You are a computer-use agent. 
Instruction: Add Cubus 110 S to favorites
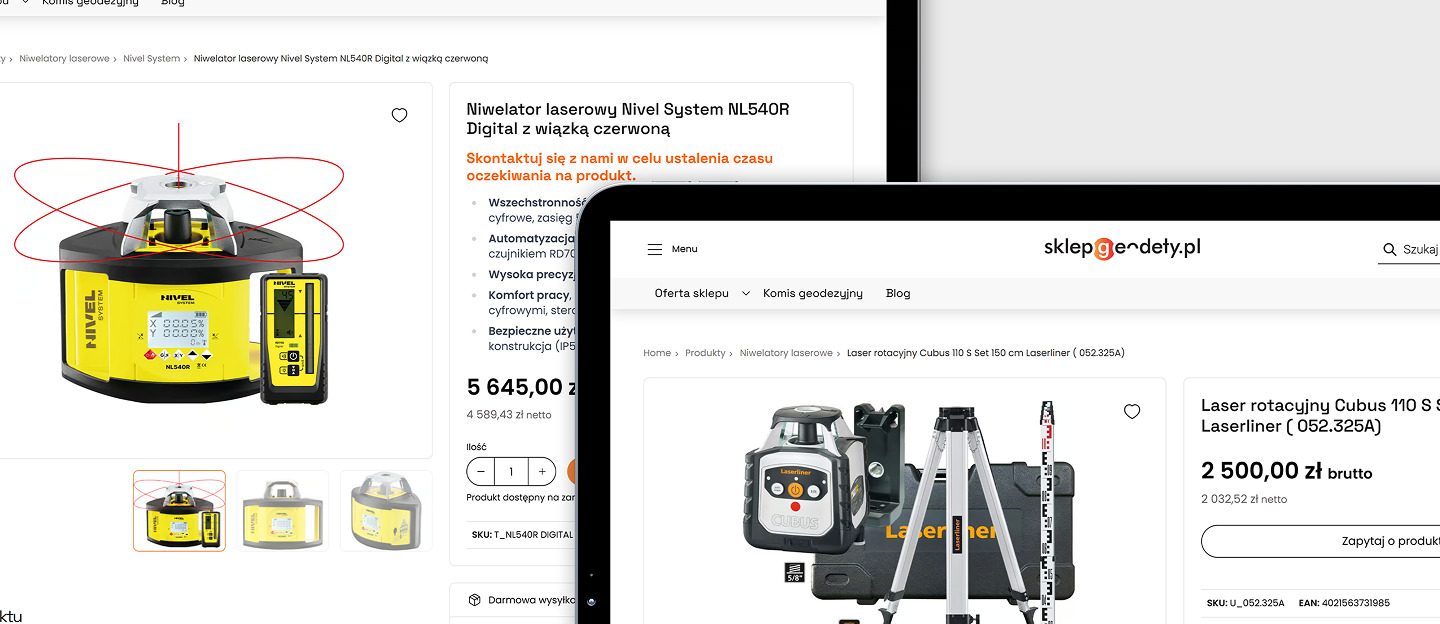click(1132, 412)
